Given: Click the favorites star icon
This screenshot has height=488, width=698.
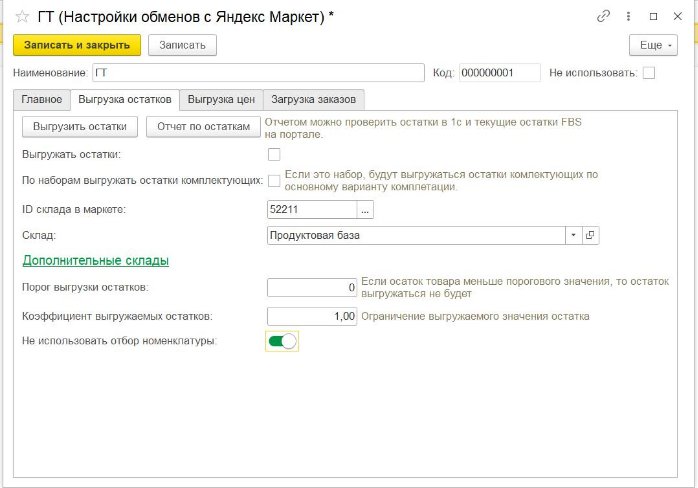Looking at the screenshot, I should pyautogui.click(x=21, y=16).
